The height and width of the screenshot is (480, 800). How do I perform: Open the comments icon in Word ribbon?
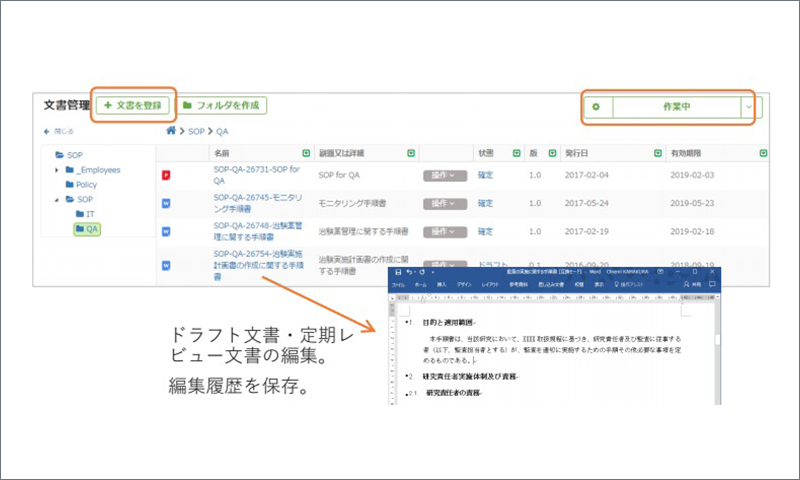click(712, 284)
